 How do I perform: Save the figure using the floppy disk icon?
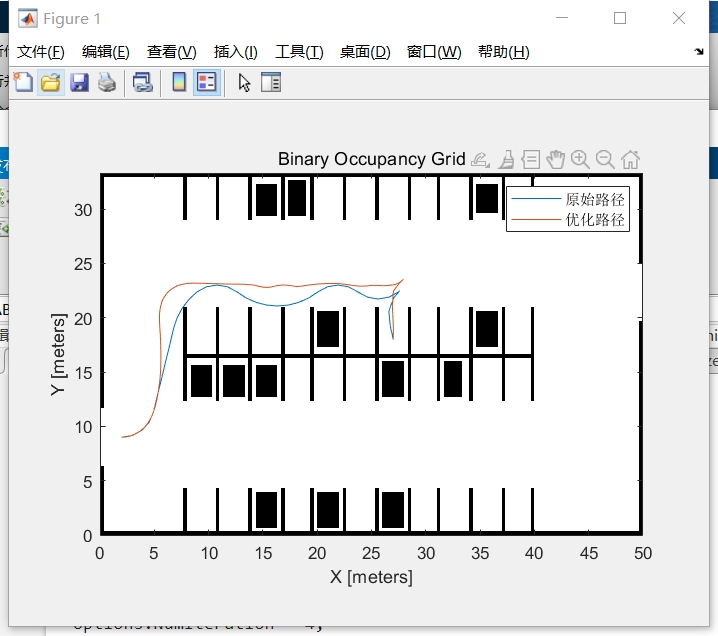[x=79, y=83]
